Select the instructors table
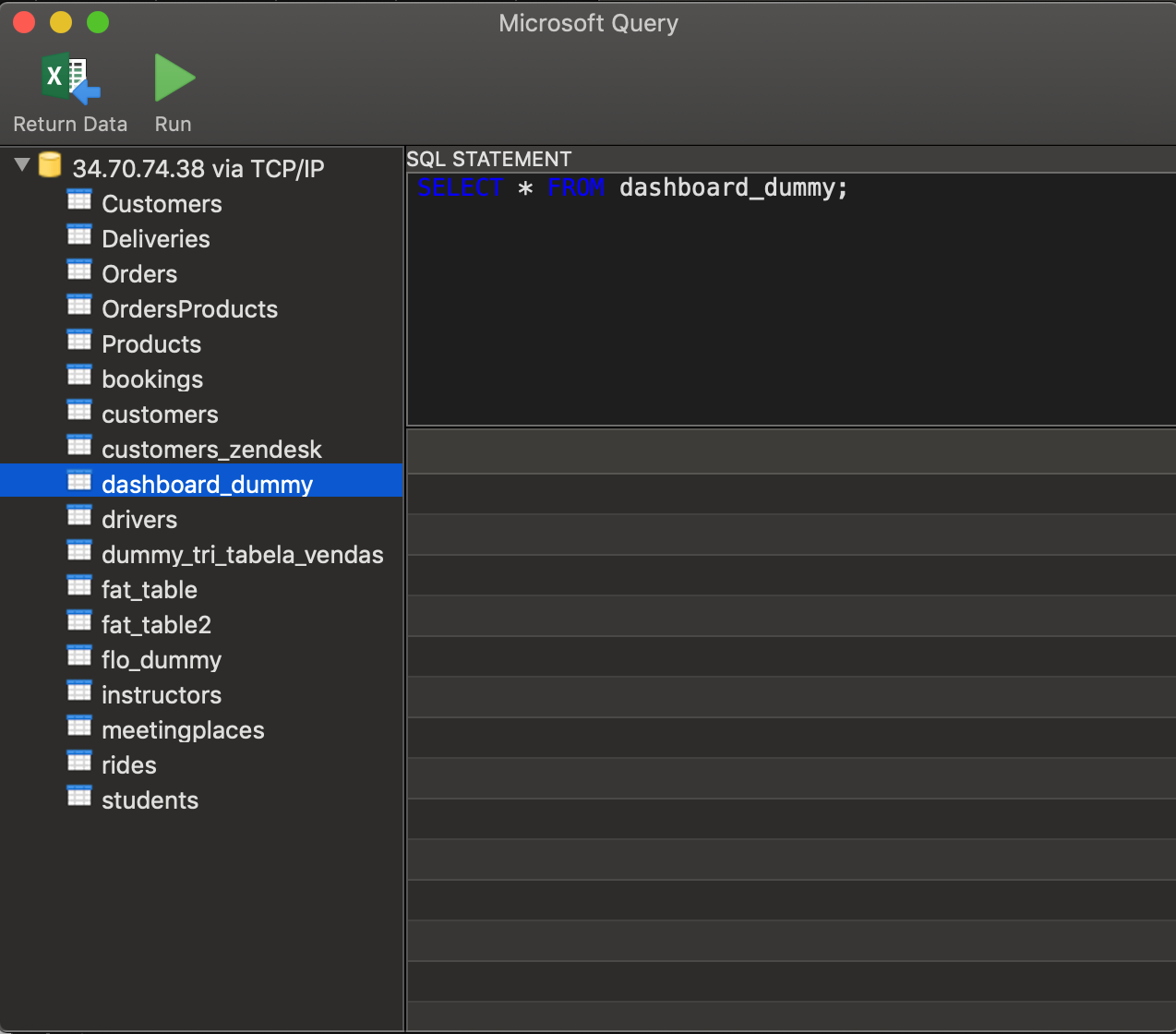Screen dimensions: 1176x1034 (161, 694)
